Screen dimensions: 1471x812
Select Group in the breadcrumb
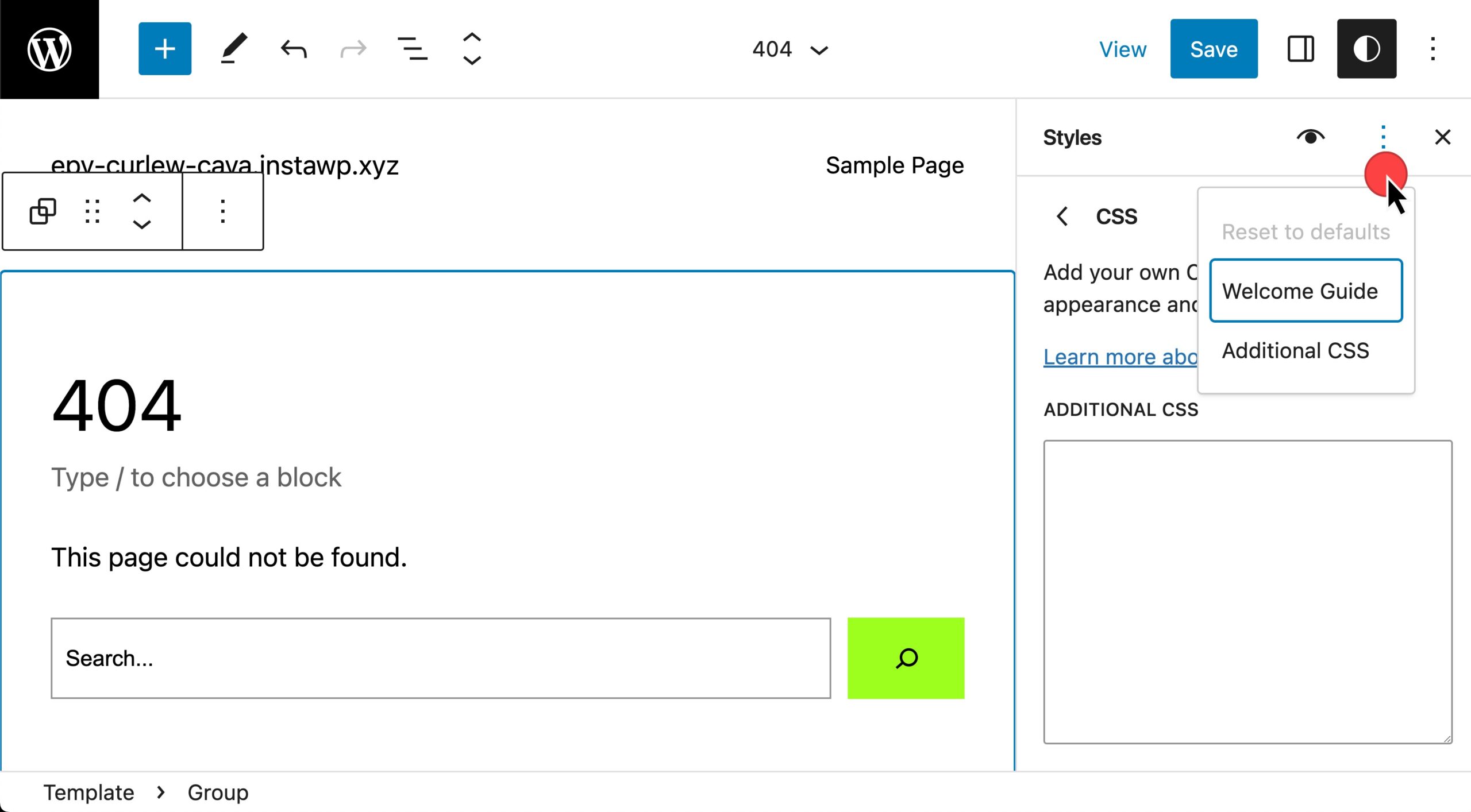(218, 792)
